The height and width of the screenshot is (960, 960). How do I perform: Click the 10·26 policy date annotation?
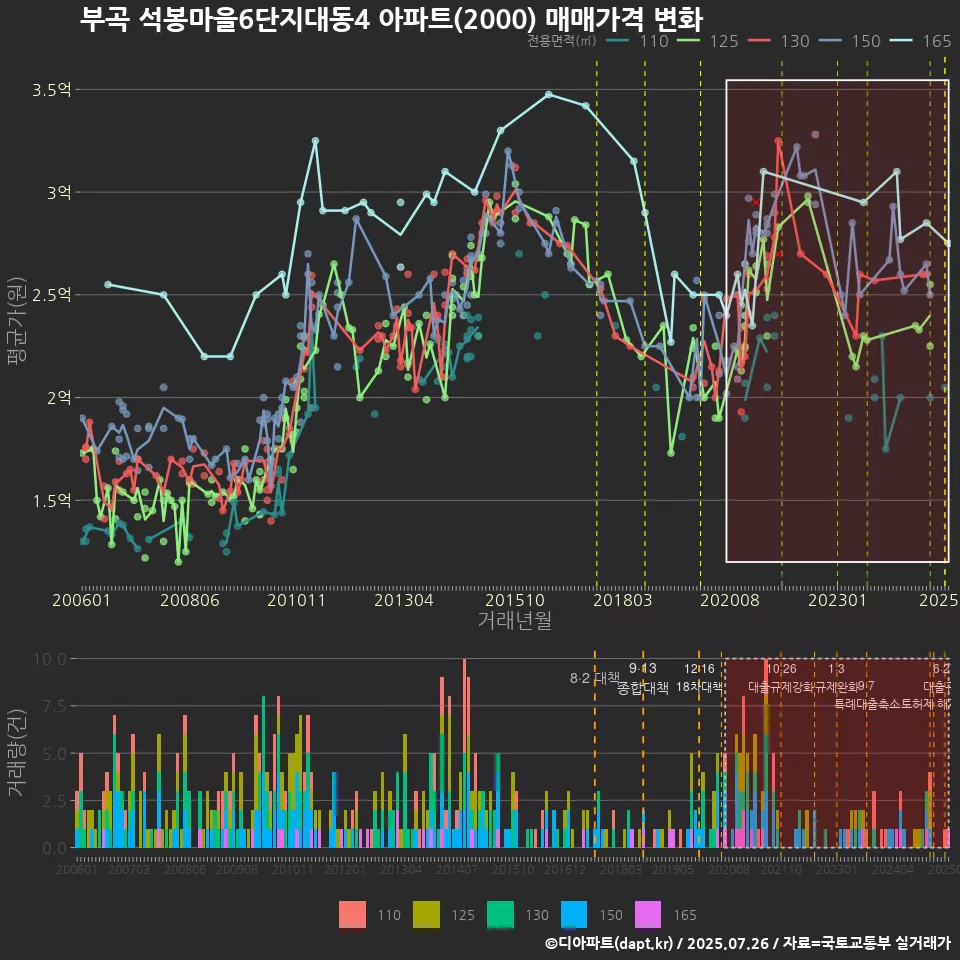click(x=782, y=669)
